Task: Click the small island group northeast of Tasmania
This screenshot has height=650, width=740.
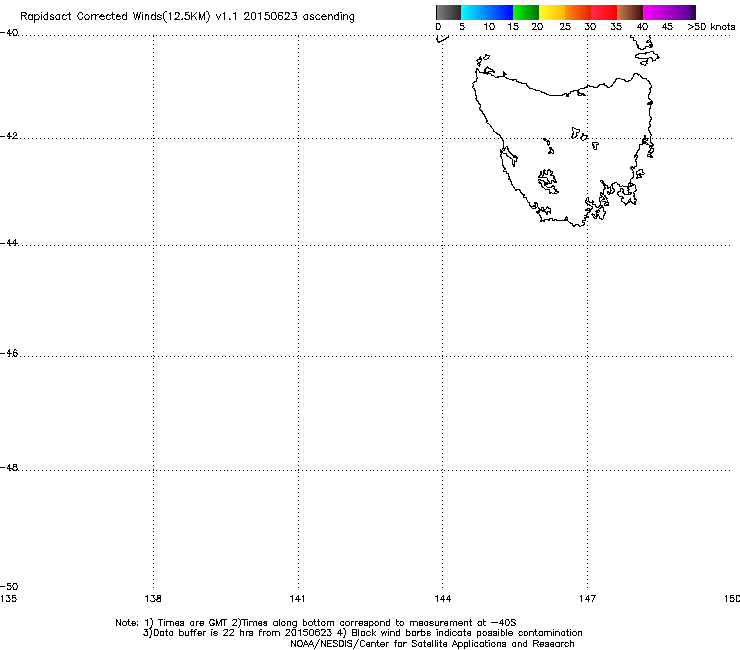Action: tap(646, 51)
